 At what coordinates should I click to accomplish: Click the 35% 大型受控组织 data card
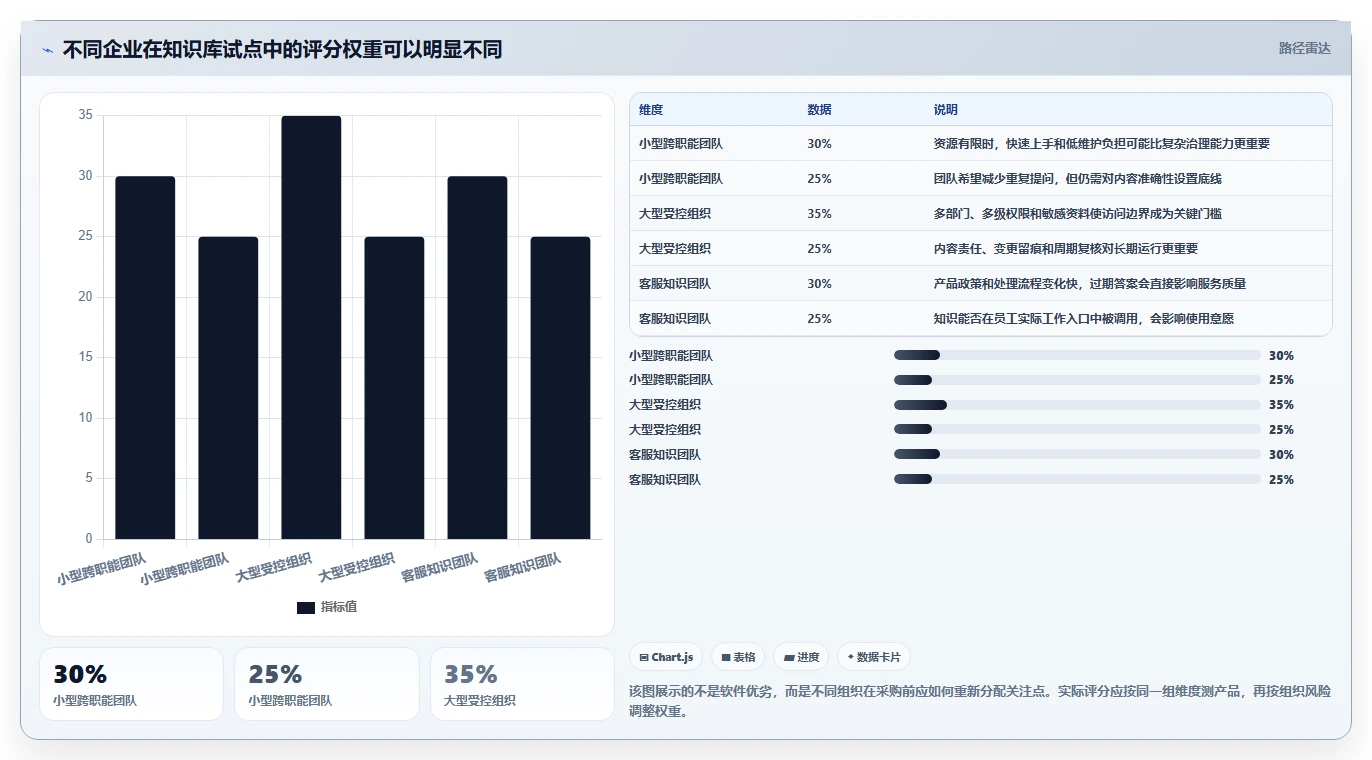tap(522, 684)
